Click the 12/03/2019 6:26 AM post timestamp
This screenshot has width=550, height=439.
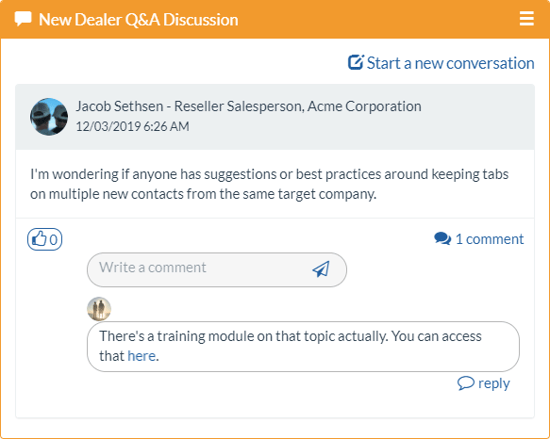133,127
